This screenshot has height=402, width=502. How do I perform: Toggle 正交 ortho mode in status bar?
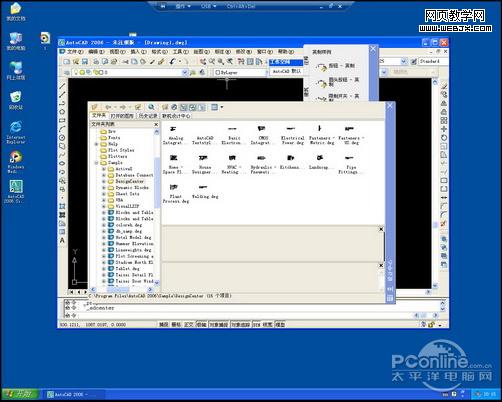tap(189, 324)
